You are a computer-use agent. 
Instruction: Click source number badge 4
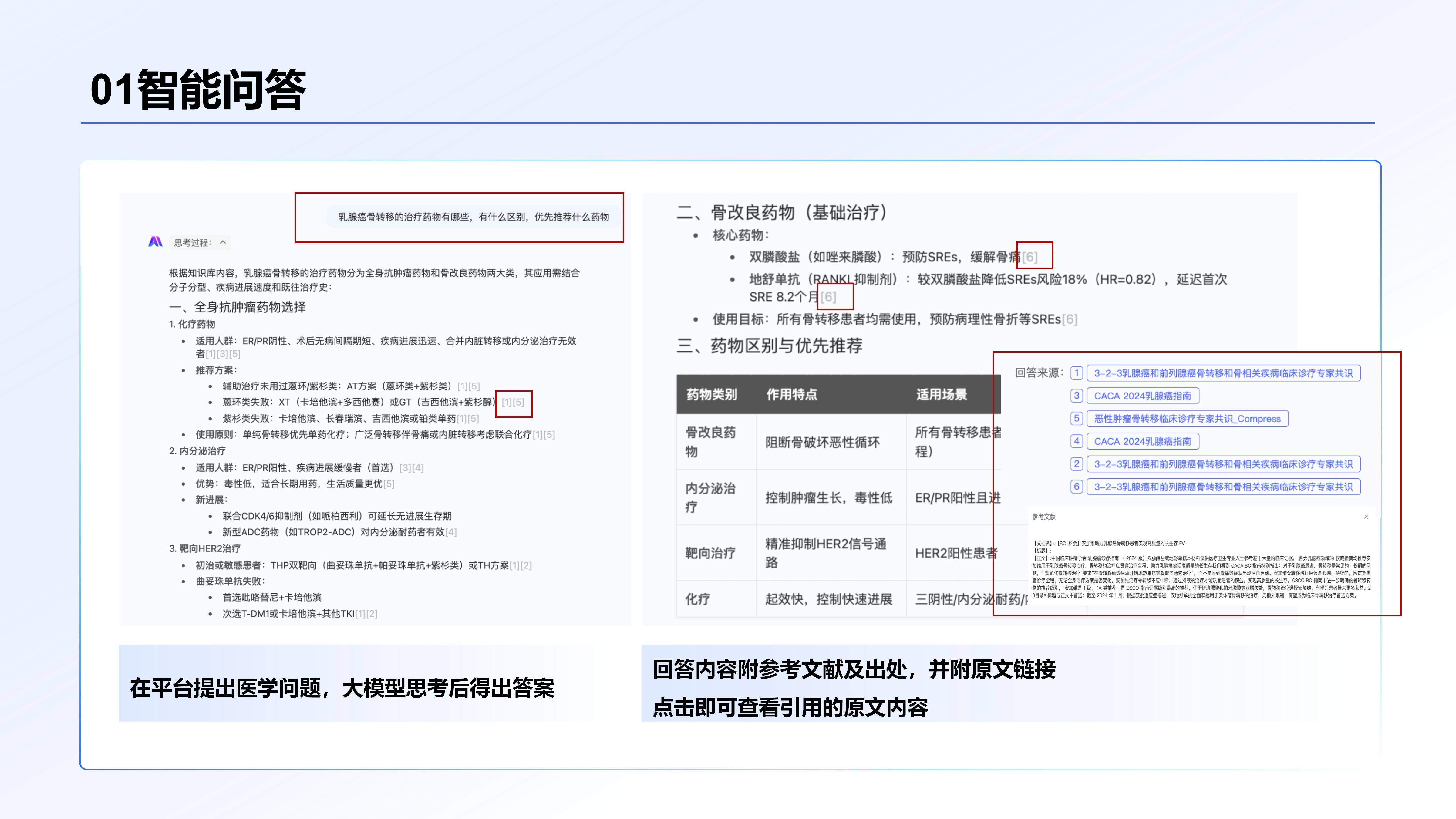(1077, 441)
